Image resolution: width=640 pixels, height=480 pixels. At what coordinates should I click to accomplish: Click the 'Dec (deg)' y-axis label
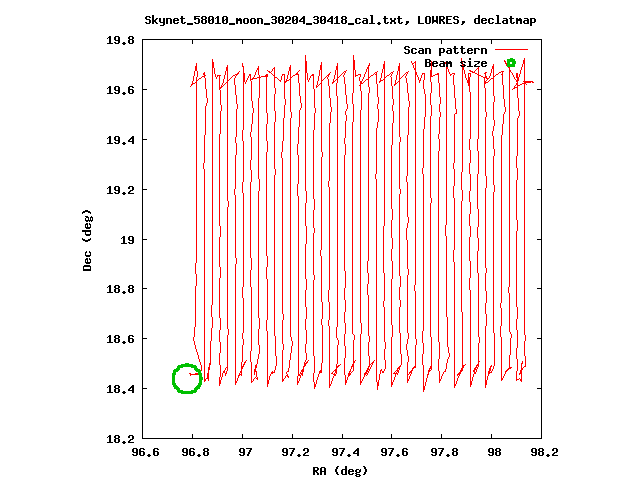[88, 240]
